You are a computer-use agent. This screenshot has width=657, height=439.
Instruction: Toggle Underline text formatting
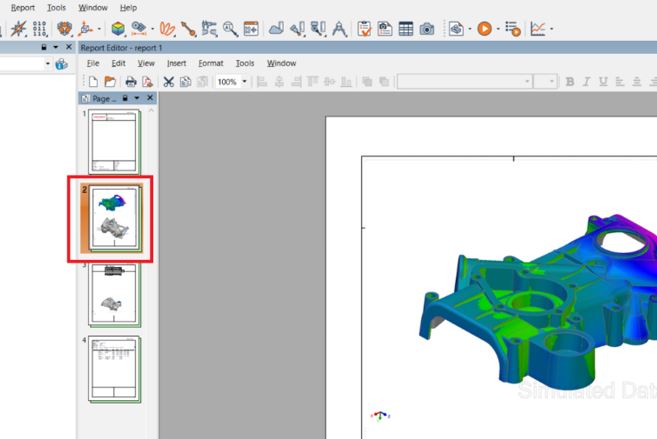pyautogui.click(x=603, y=82)
